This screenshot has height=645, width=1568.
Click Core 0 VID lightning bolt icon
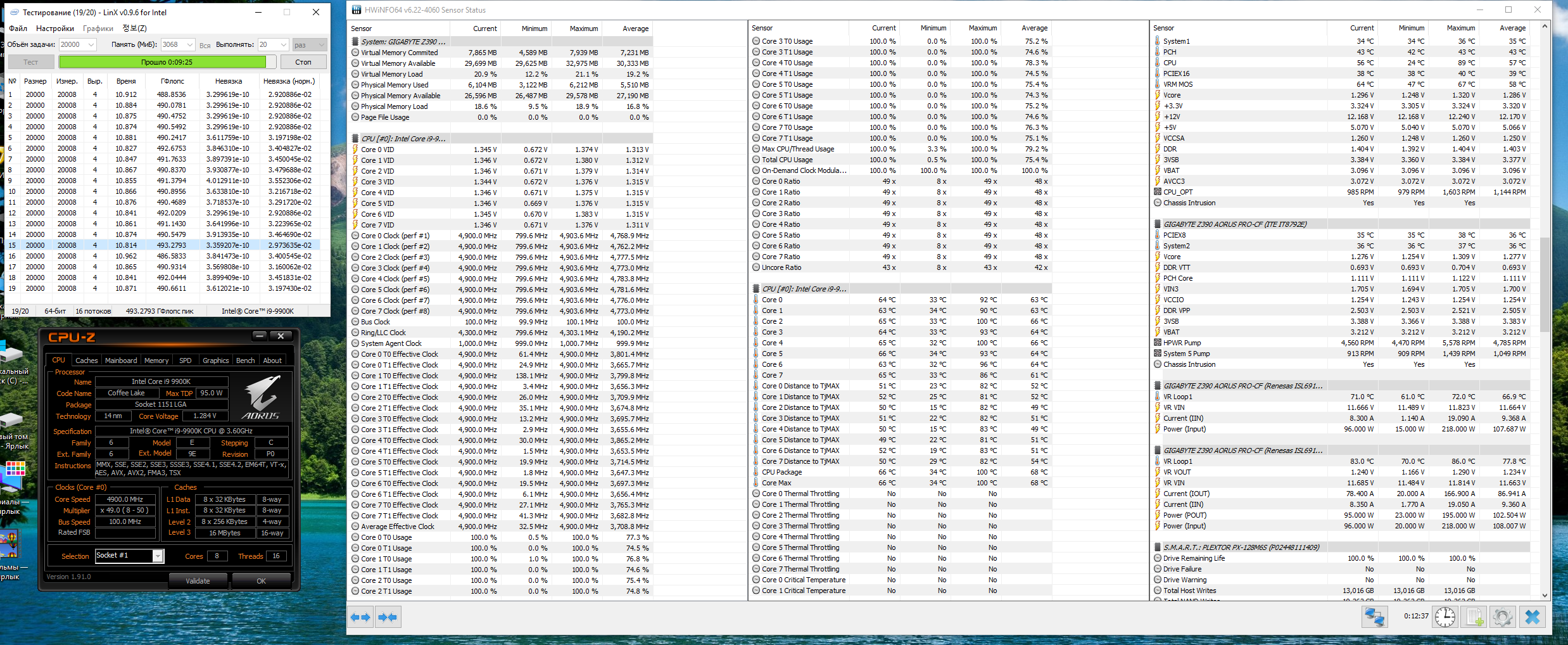[x=355, y=150]
